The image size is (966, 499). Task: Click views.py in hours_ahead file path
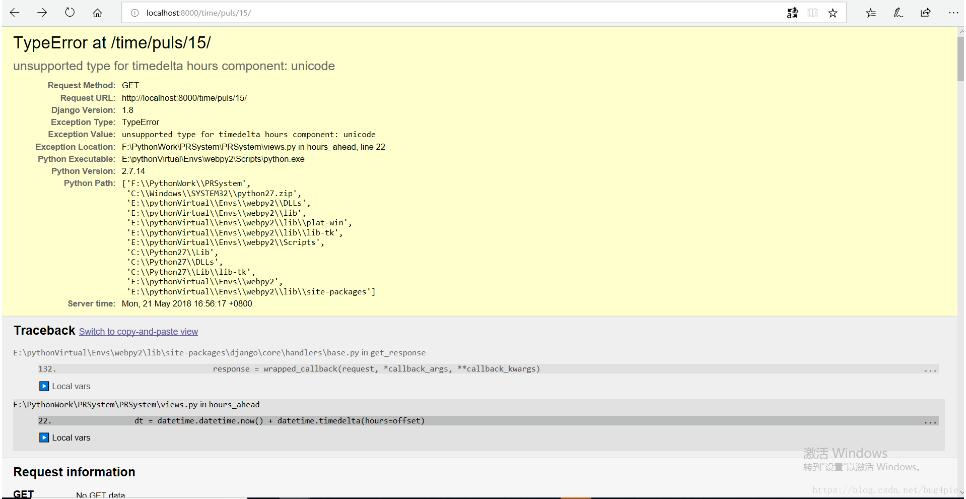(x=136, y=405)
